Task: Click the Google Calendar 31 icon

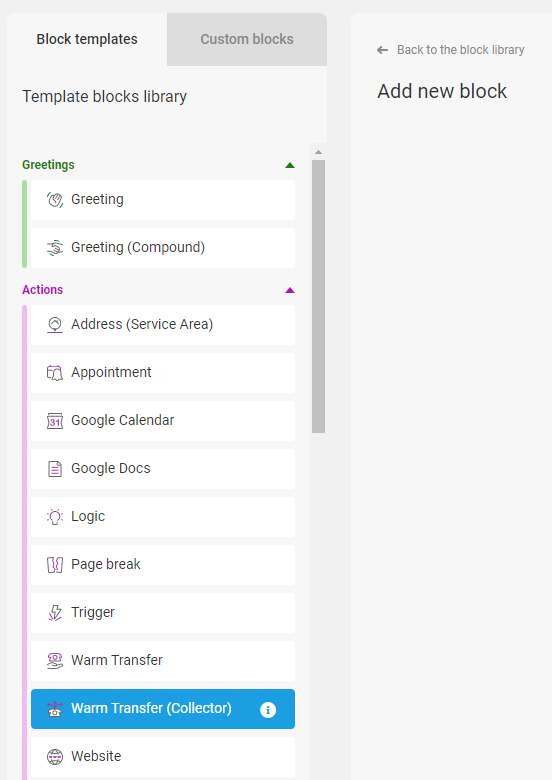Action: (x=55, y=421)
